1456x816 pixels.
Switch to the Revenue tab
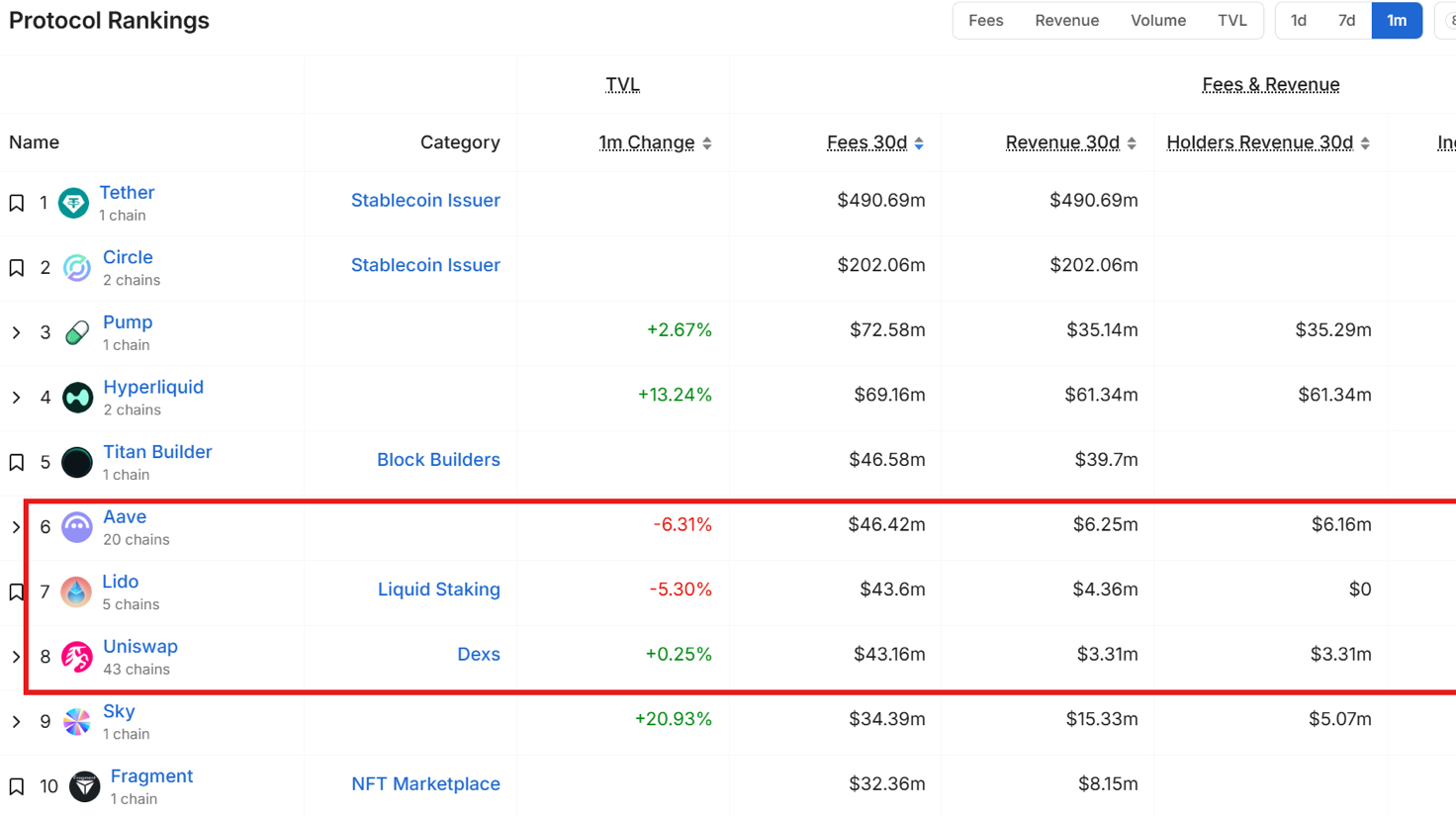[1067, 21]
